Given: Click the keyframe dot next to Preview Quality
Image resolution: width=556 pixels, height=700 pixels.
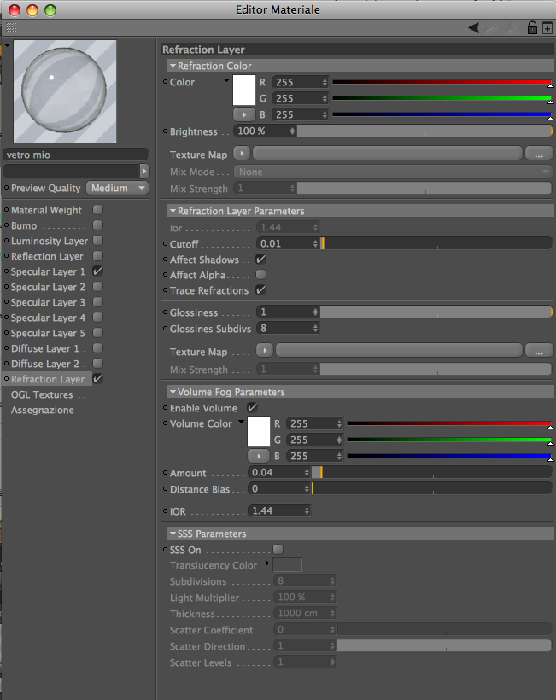Looking at the screenshot, I should [x=6, y=188].
